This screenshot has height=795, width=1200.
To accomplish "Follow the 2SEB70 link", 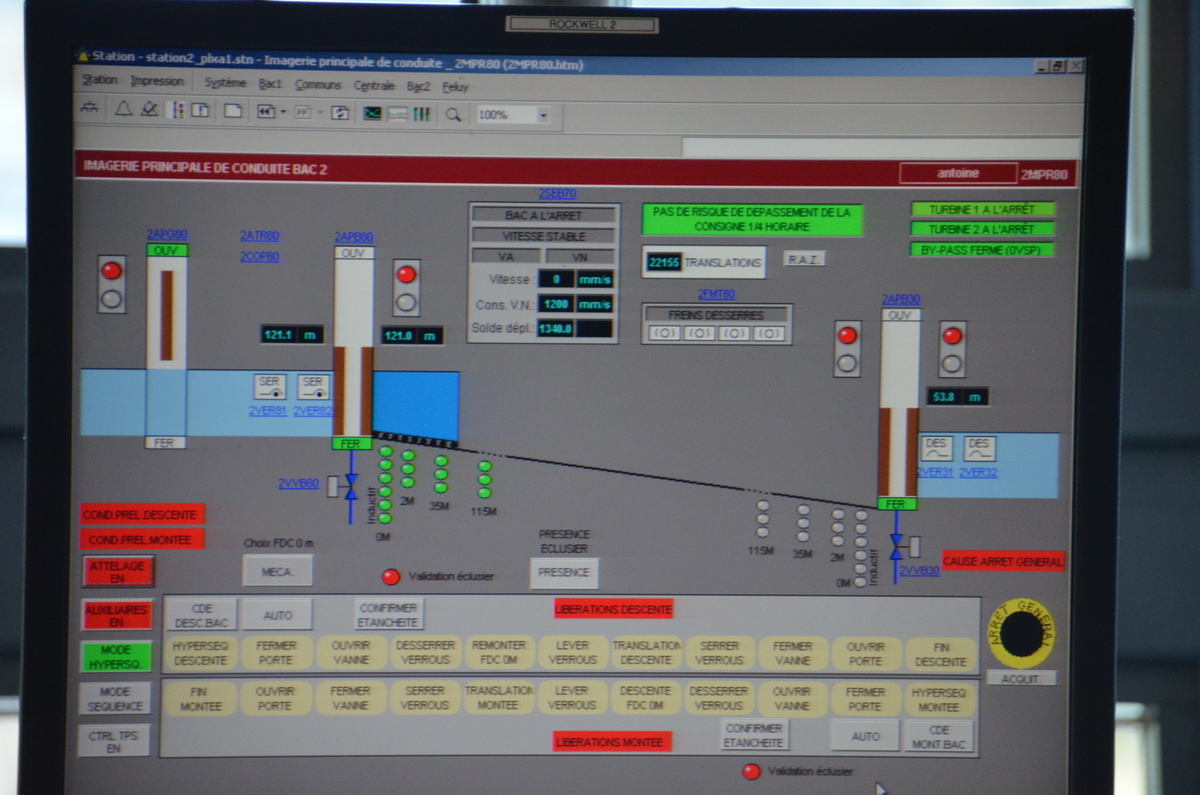I will (558, 194).
